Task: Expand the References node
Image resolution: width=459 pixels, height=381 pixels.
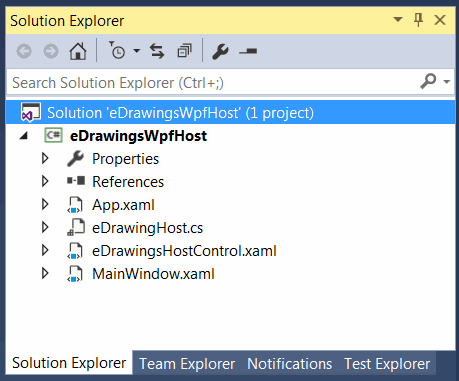Action: point(45,181)
